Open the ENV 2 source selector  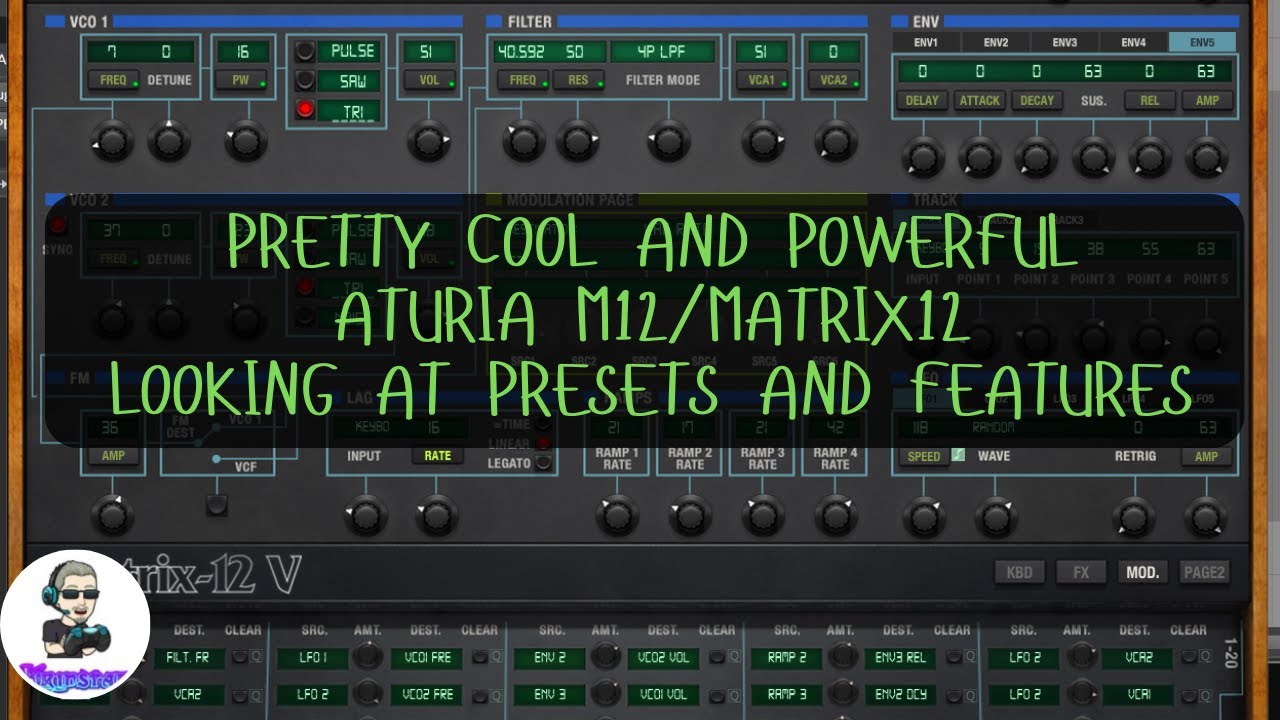[550, 658]
